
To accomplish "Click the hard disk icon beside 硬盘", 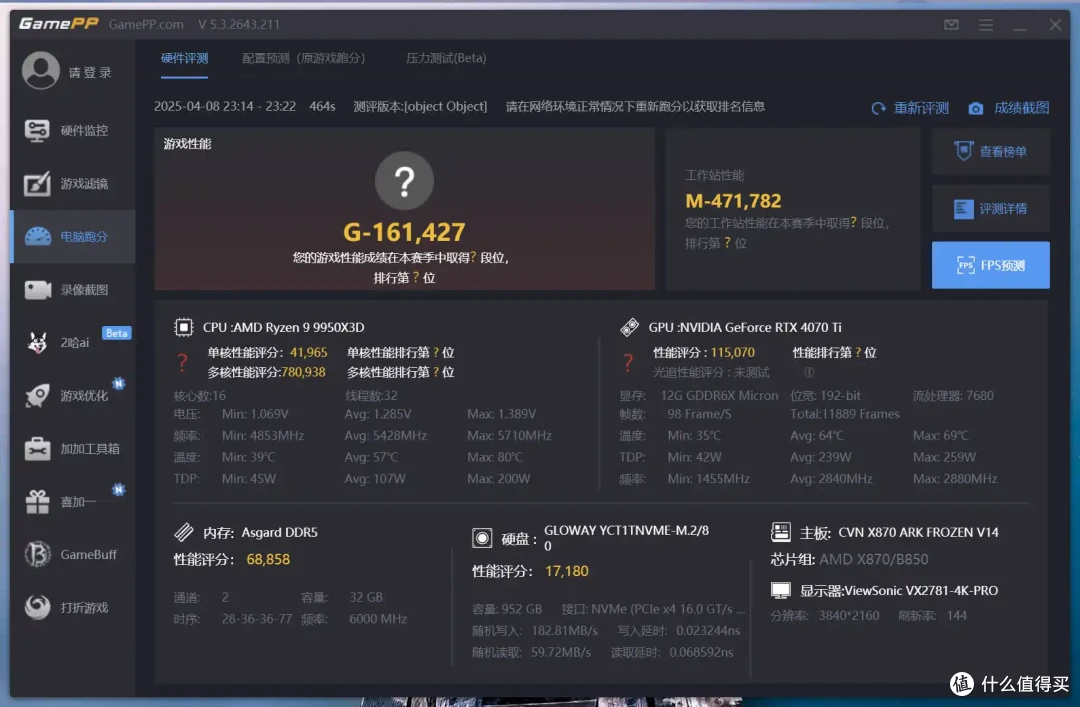I will click(x=482, y=538).
